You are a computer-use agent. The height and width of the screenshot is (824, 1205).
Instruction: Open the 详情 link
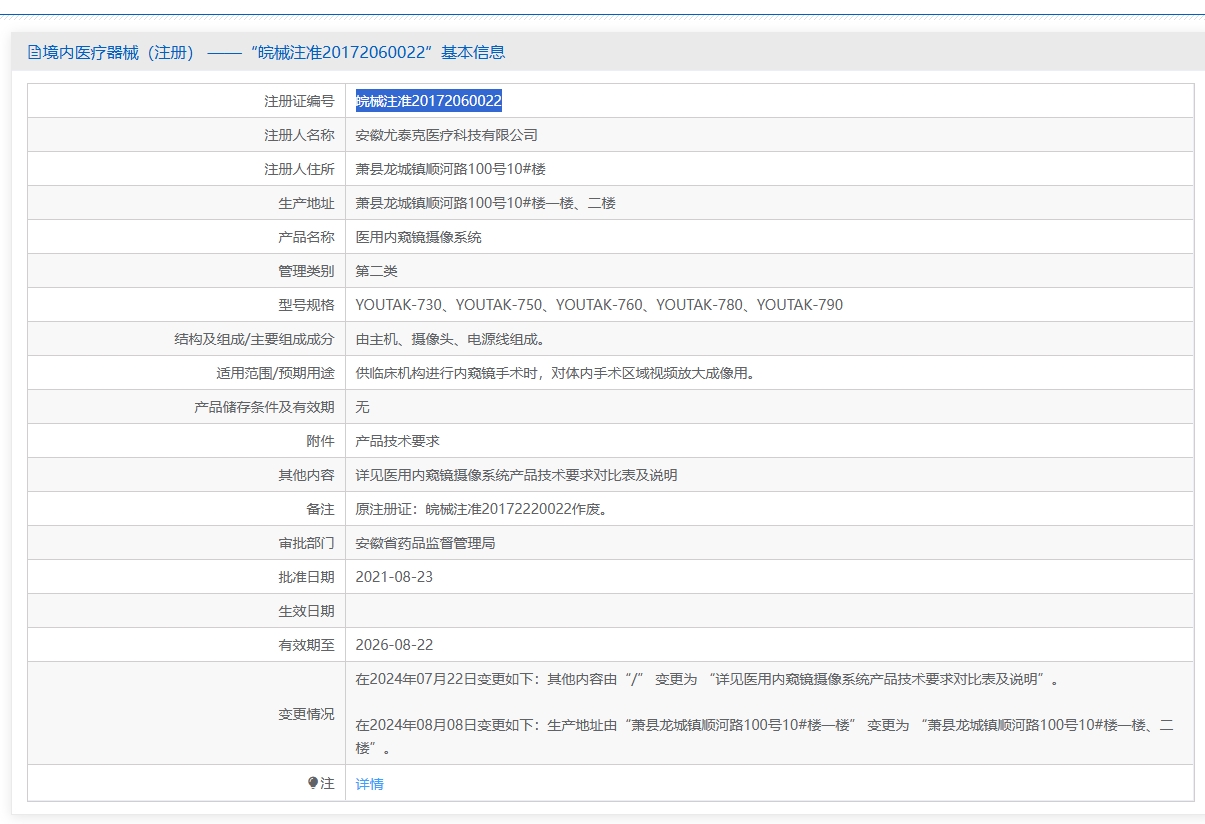point(370,784)
